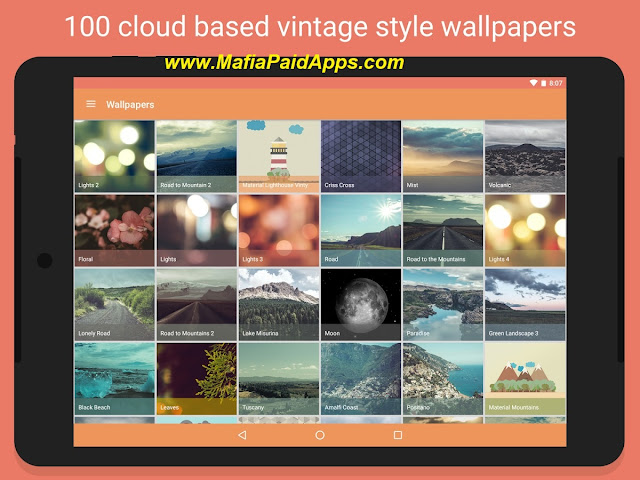This screenshot has width=640, height=480.
Task: Open the Tuscany wallpaper
Action: pos(279,379)
